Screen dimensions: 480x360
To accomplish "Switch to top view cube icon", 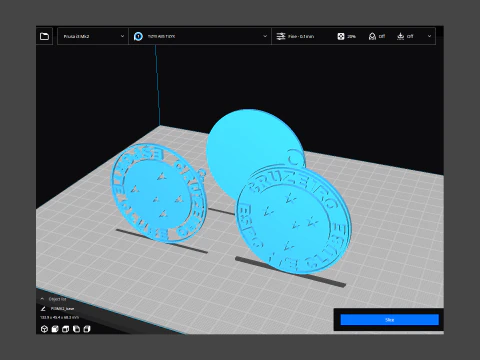I will (66, 329).
